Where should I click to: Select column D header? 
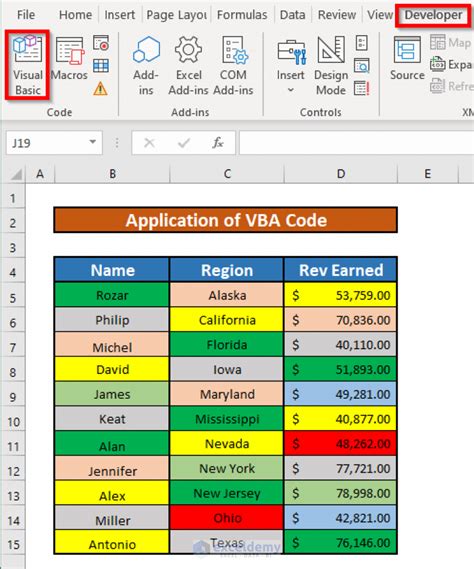coord(340,174)
